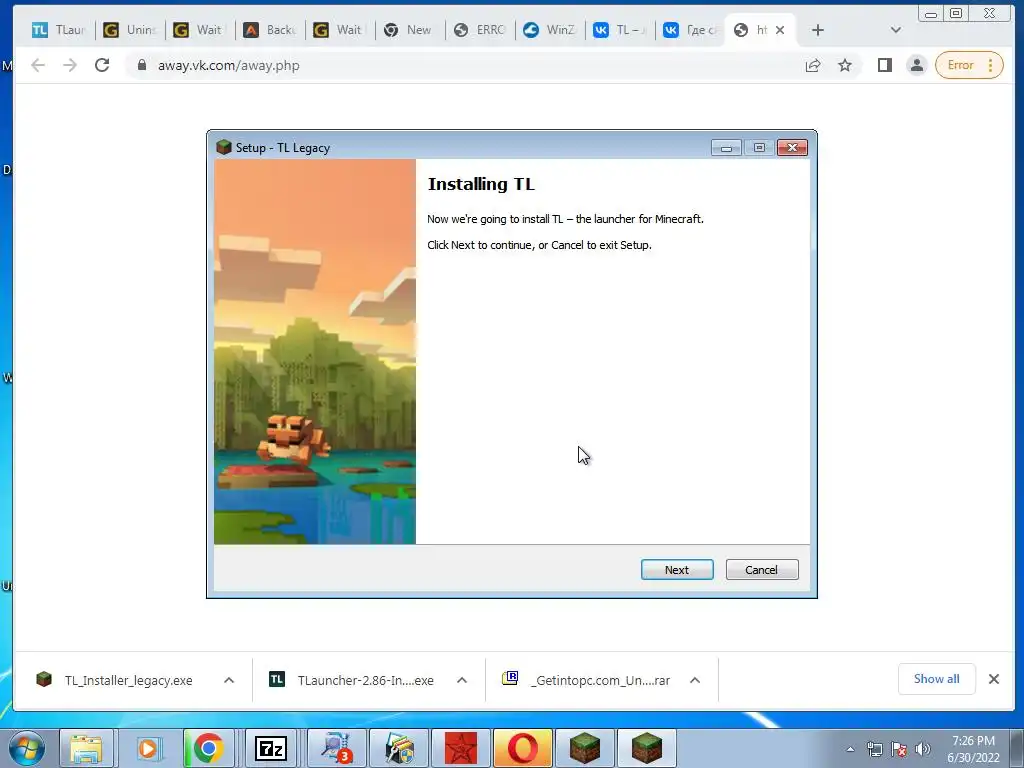Open the shield installer taskbar icon
This screenshot has width=1024, height=768.
tap(399, 748)
